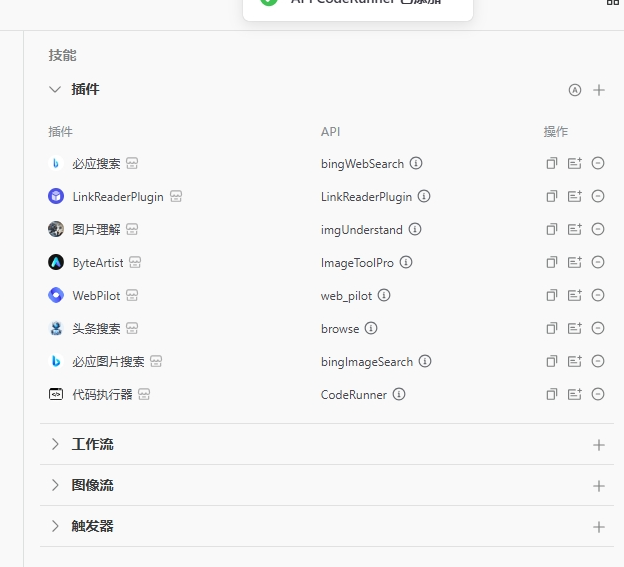Copy the bingWebSearch API name
The height and width of the screenshot is (567, 624).
552,163
